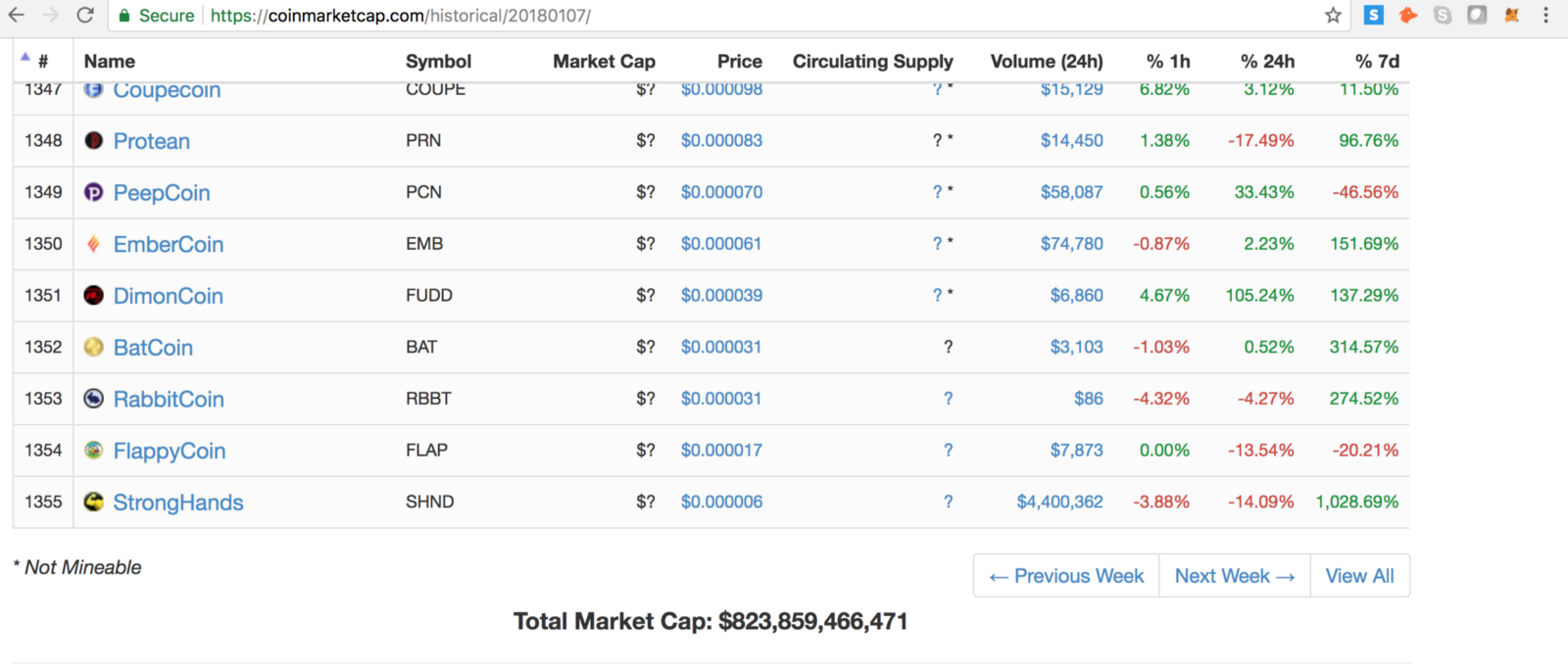Click EmberCoin price $0.000061
This screenshot has width=1568, height=671.
721,244
